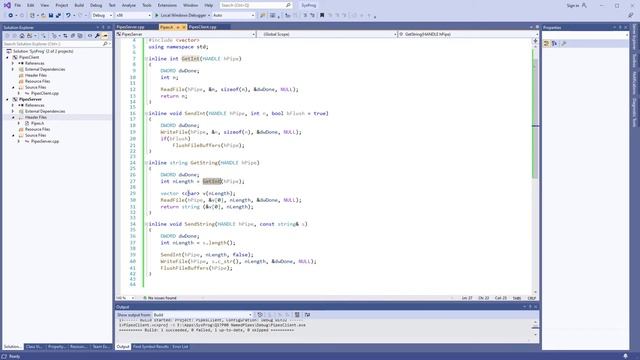Select PipeClient.cpp in Solution Explorer

point(44,93)
